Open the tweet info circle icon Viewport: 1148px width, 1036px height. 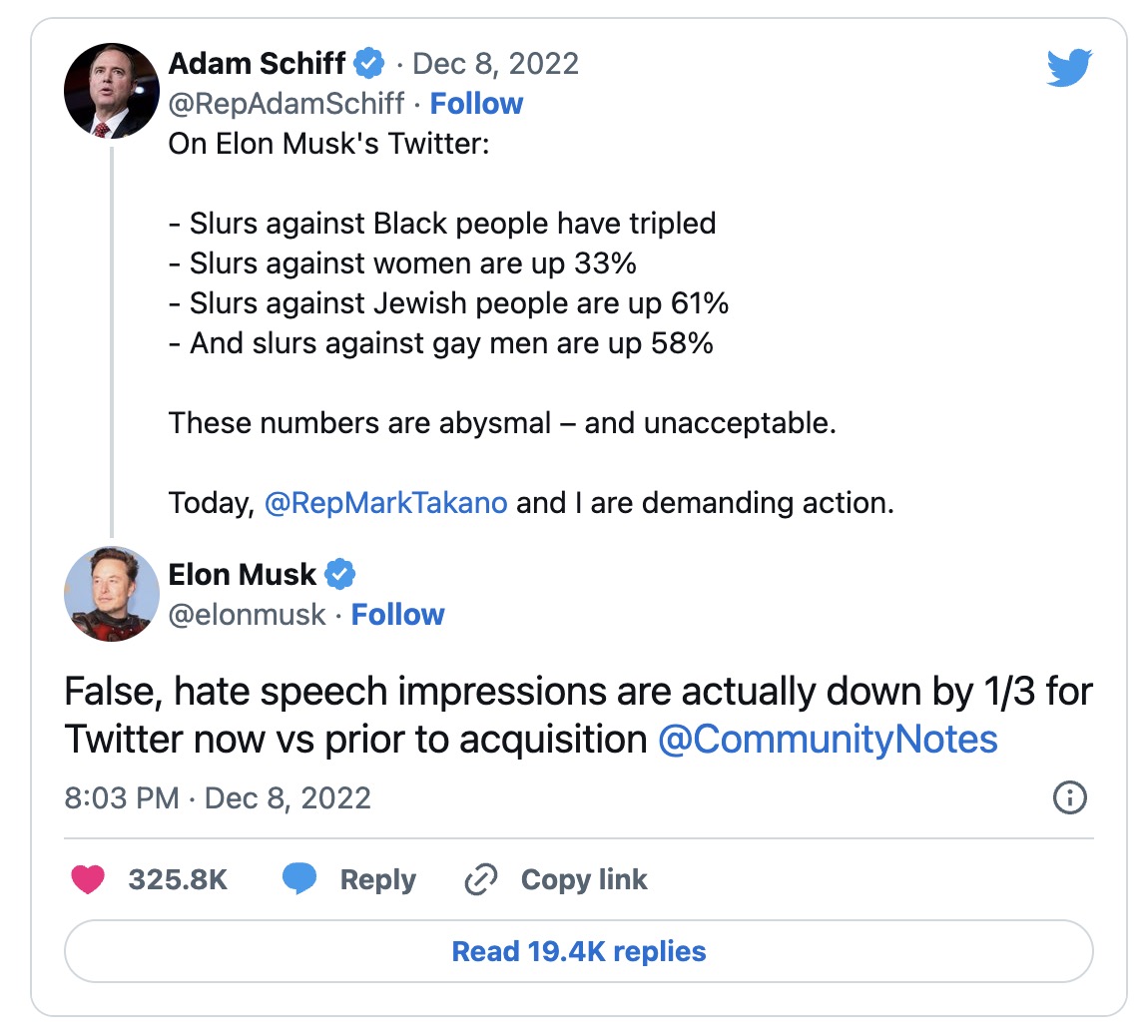point(1070,797)
